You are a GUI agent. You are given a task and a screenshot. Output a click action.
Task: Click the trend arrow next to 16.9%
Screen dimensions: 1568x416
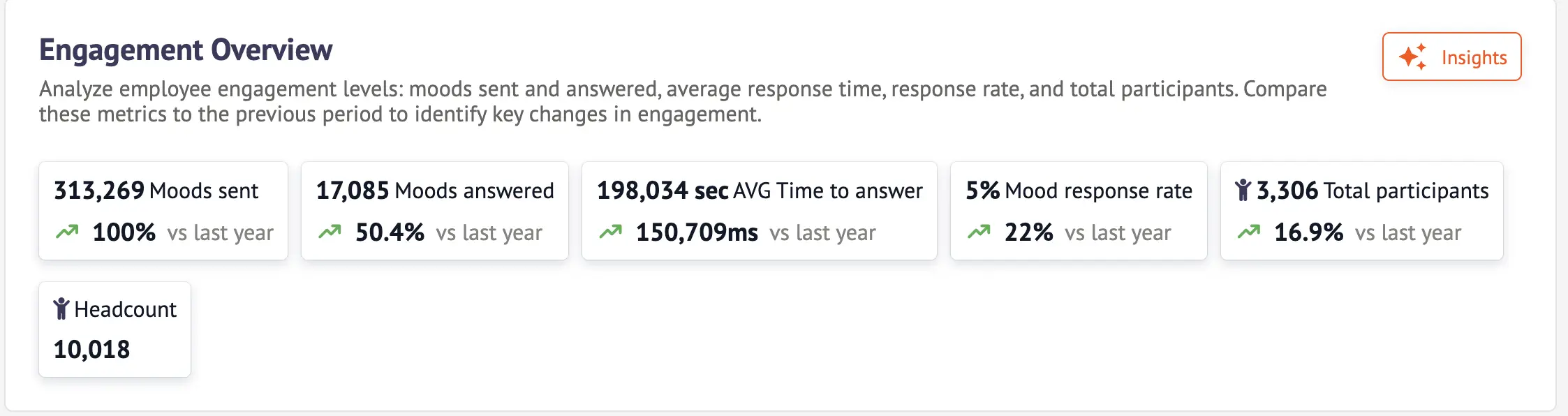pyautogui.click(x=1248, y=232)
